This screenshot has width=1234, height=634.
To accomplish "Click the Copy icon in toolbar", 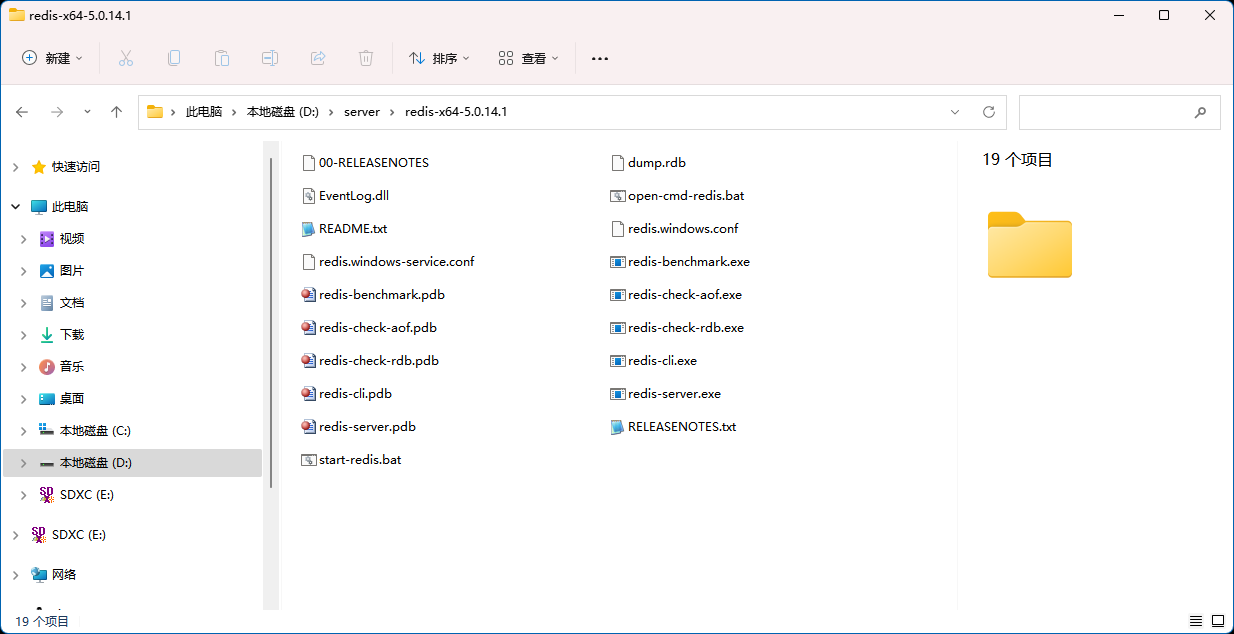I will pos(174,58).
